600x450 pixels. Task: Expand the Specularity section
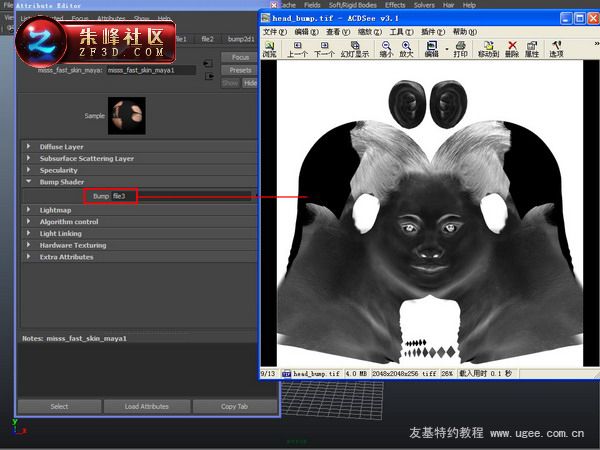[x=29, y=170]
